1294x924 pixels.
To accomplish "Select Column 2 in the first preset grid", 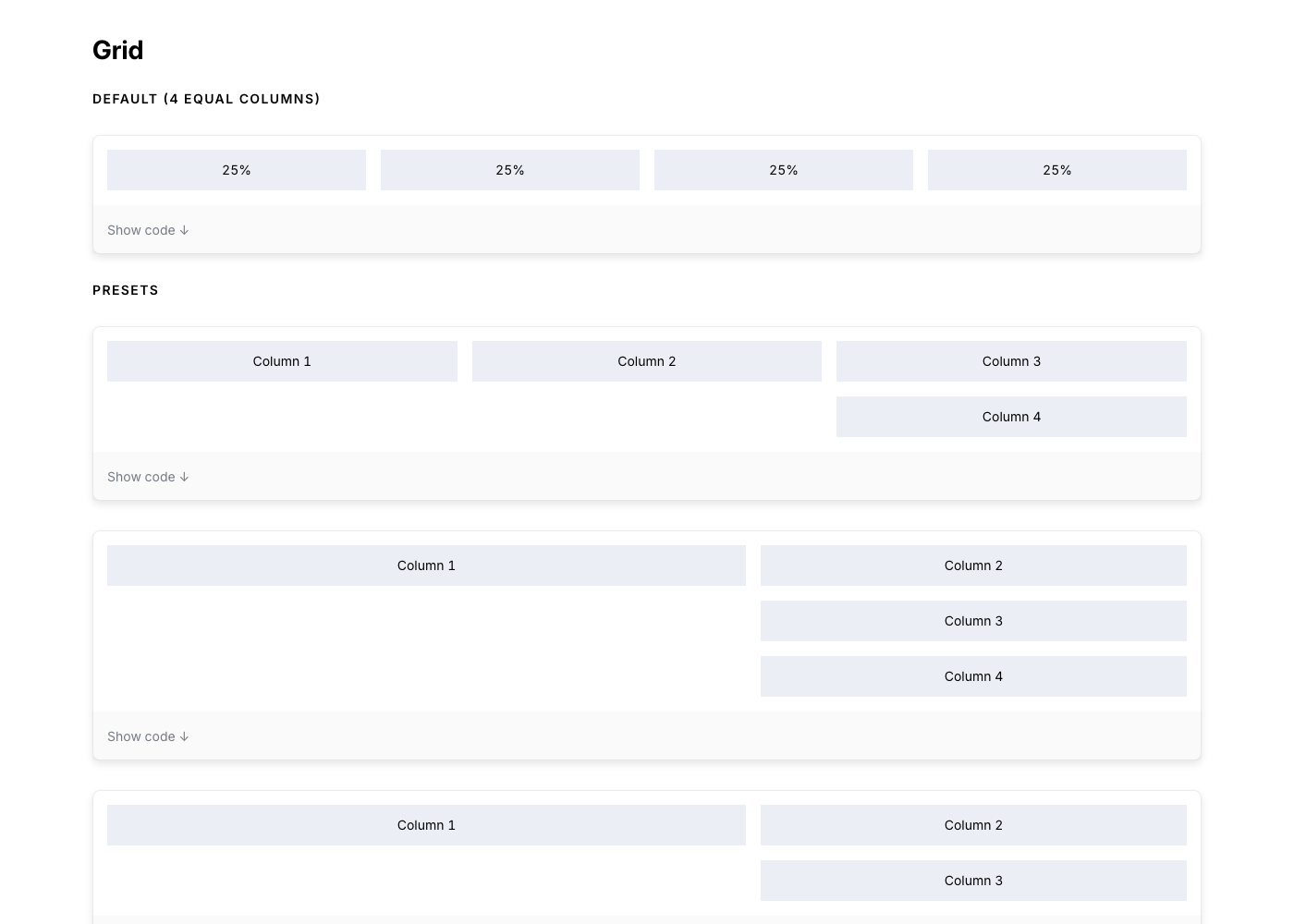I will tap(647, 361).
